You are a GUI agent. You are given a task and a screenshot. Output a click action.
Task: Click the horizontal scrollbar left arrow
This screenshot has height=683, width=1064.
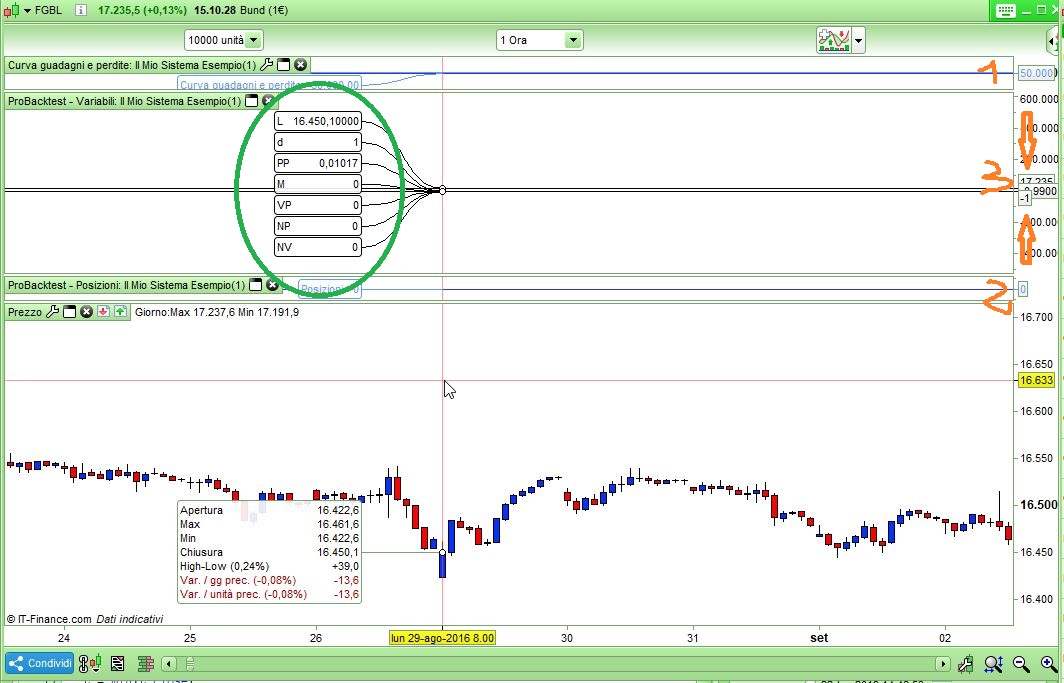[169, 663]
